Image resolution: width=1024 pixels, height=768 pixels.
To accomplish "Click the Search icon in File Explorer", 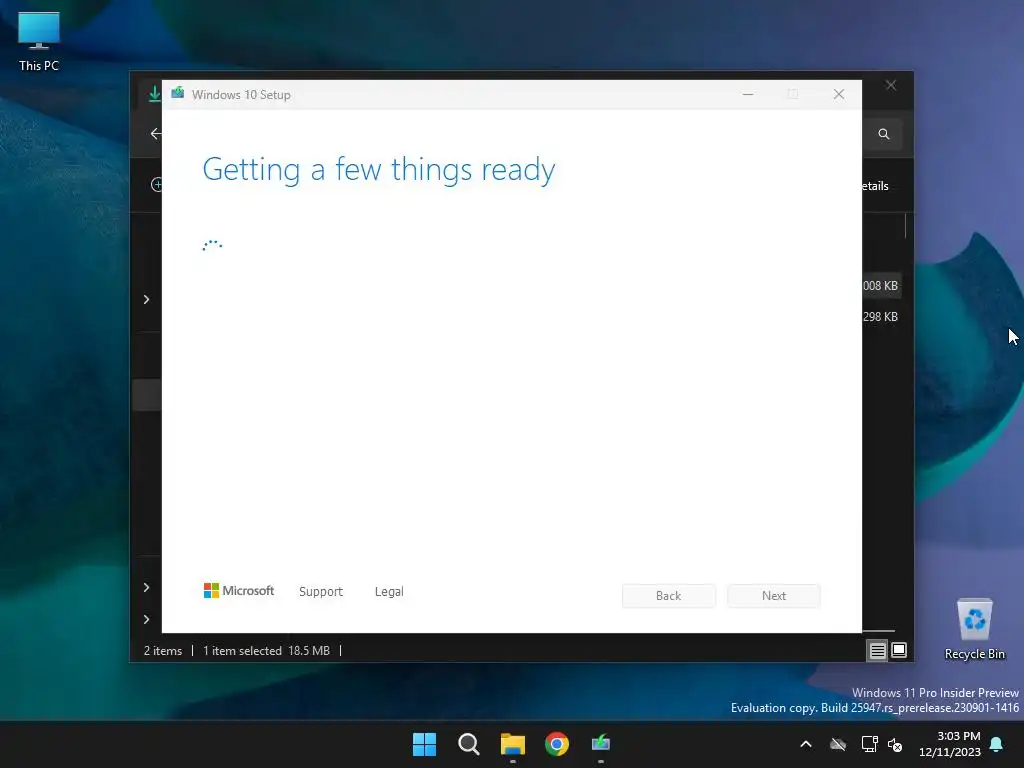I will 884,134.
